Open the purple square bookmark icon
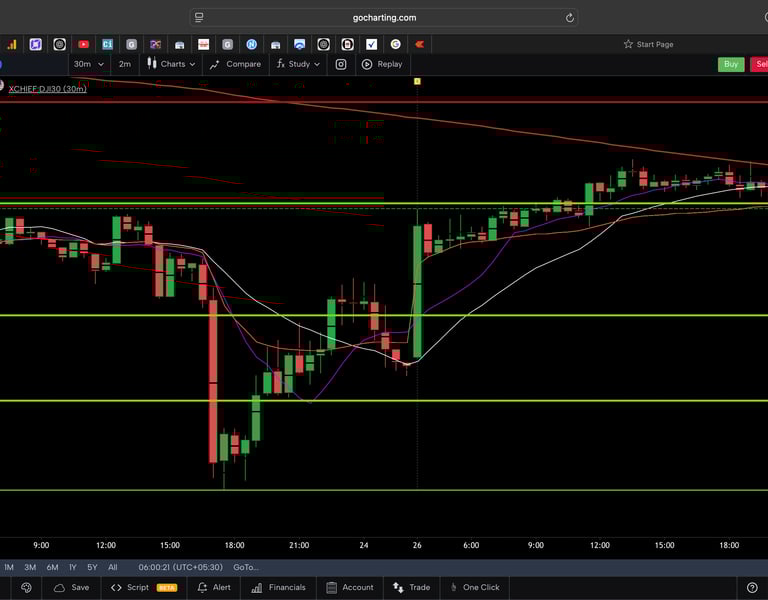 [35, 45]
